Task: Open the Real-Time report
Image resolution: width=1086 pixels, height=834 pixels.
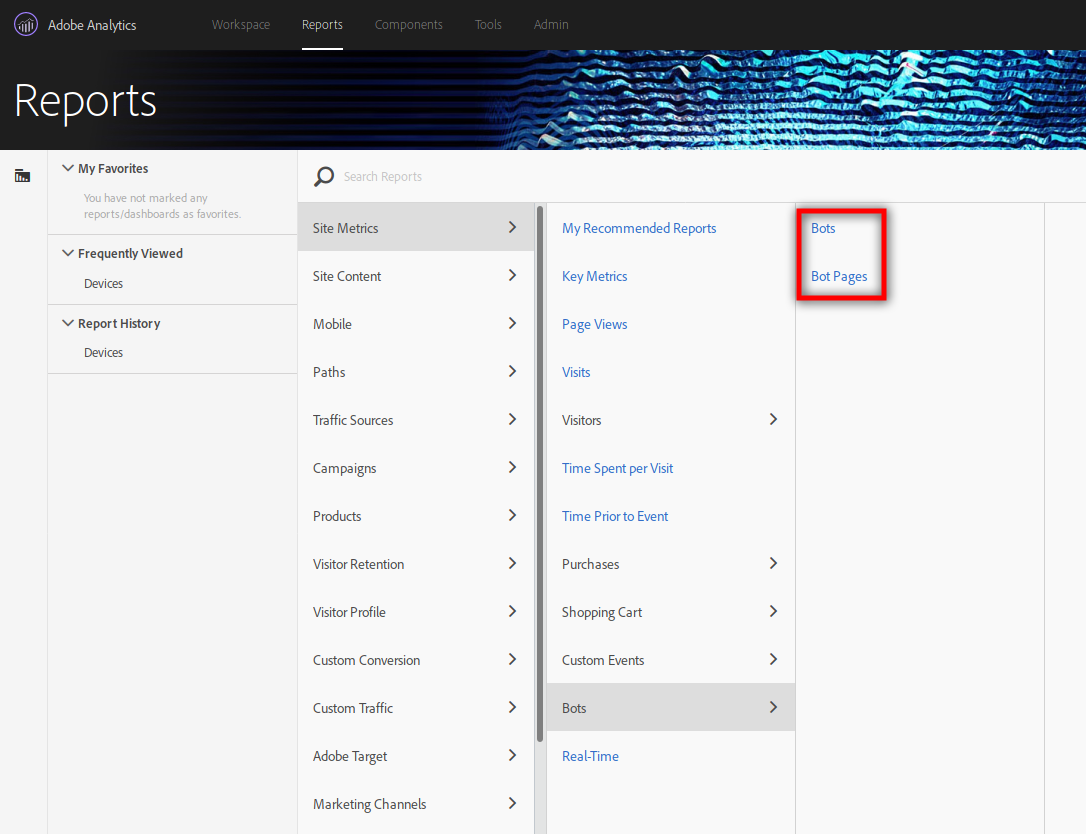Action: pos(590,756)
